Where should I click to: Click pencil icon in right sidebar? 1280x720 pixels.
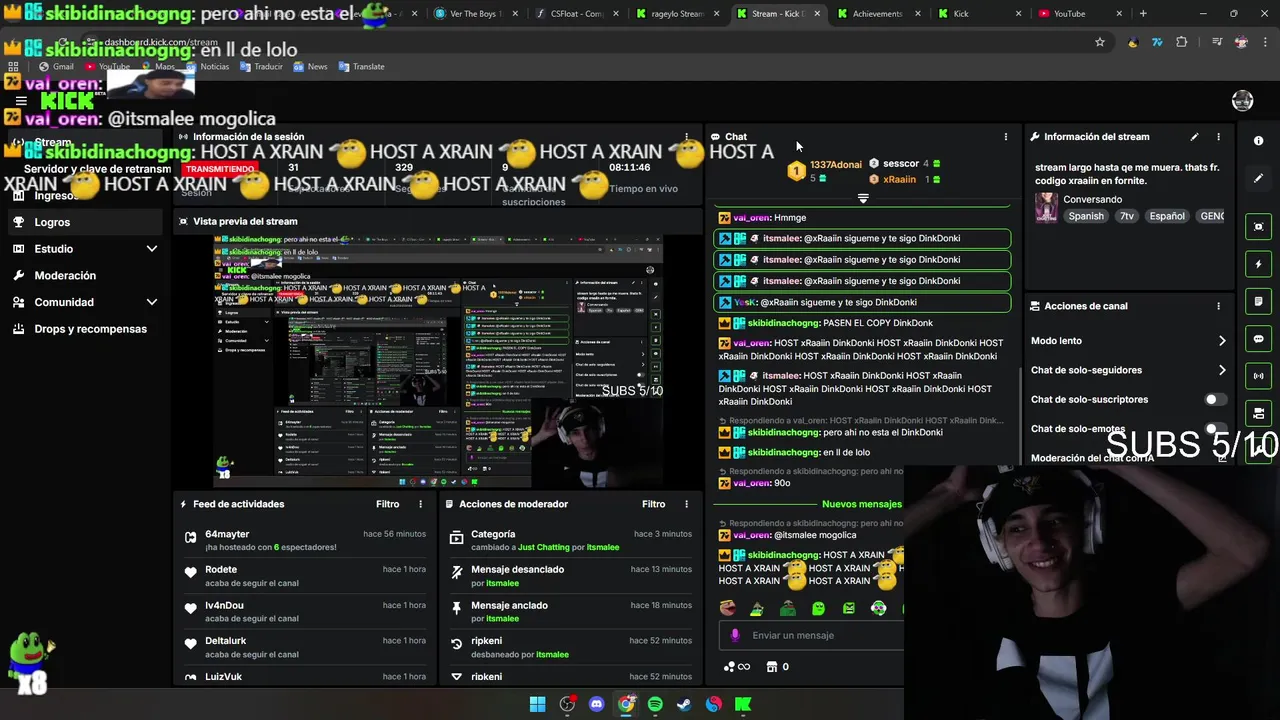1259,178
